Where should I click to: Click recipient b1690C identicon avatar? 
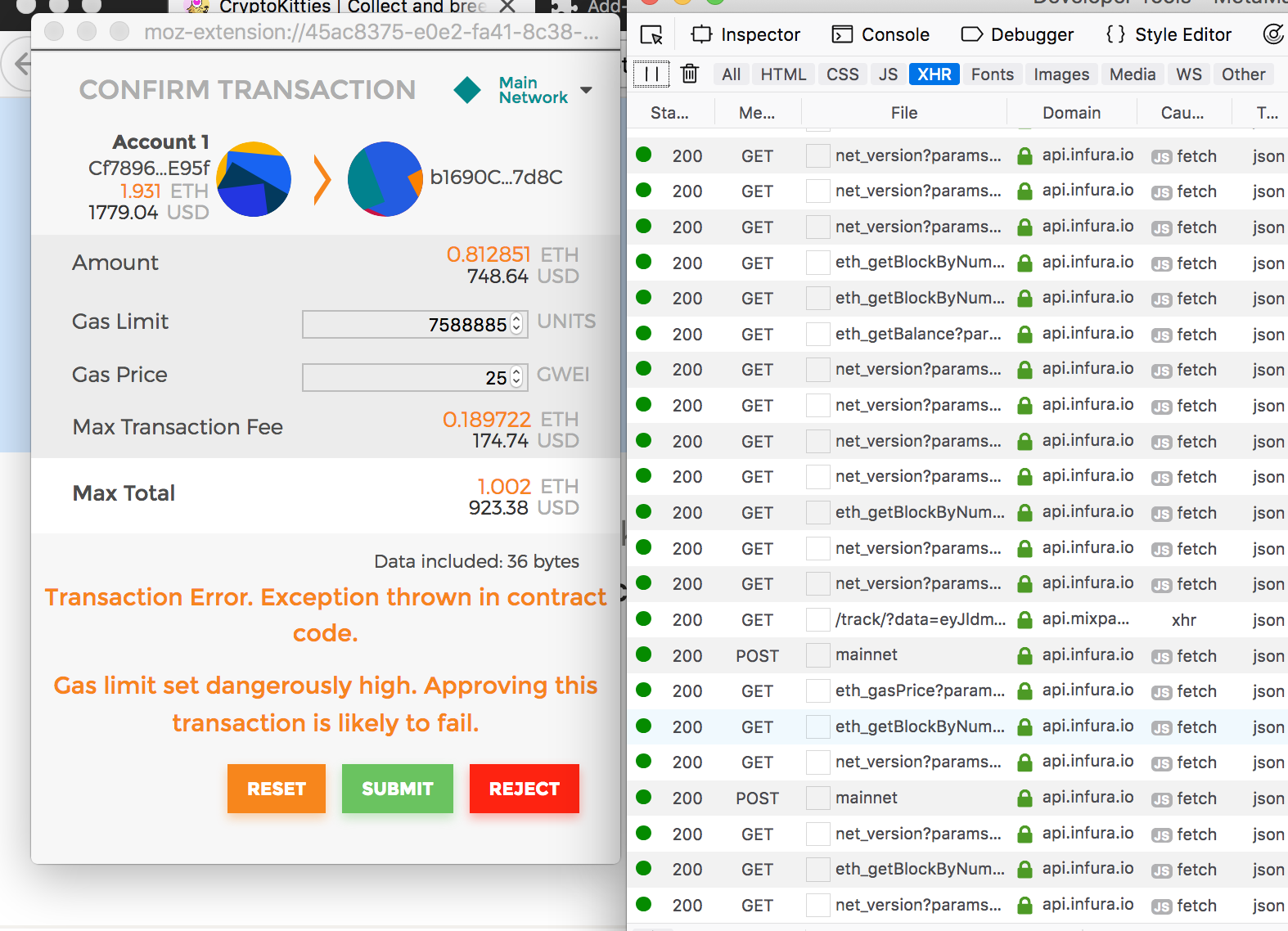point(385,179)
